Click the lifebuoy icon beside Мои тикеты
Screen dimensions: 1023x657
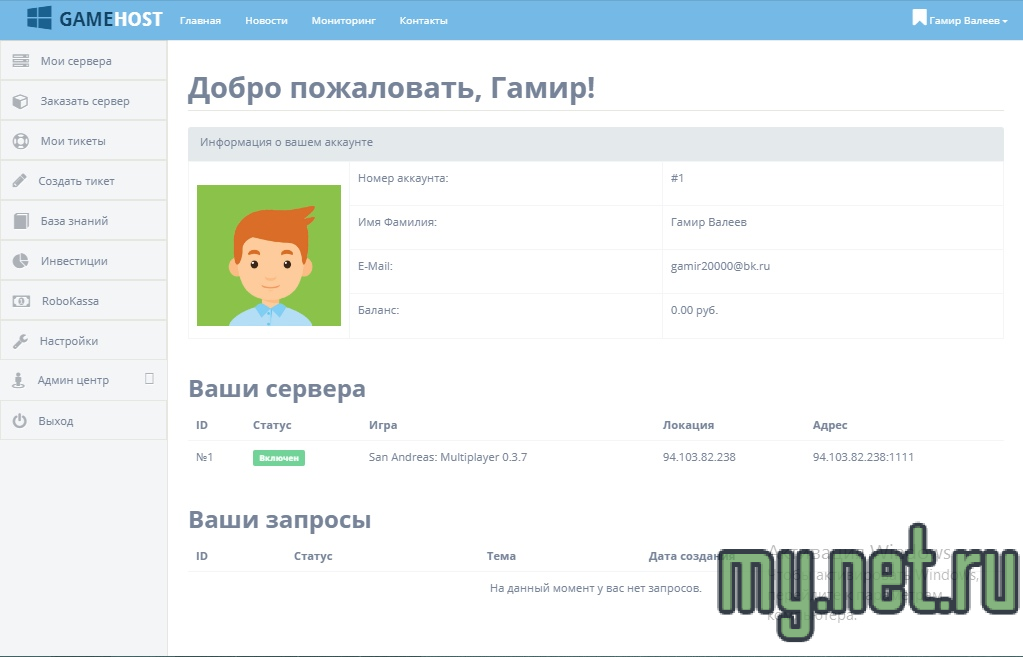pos(20,141)
